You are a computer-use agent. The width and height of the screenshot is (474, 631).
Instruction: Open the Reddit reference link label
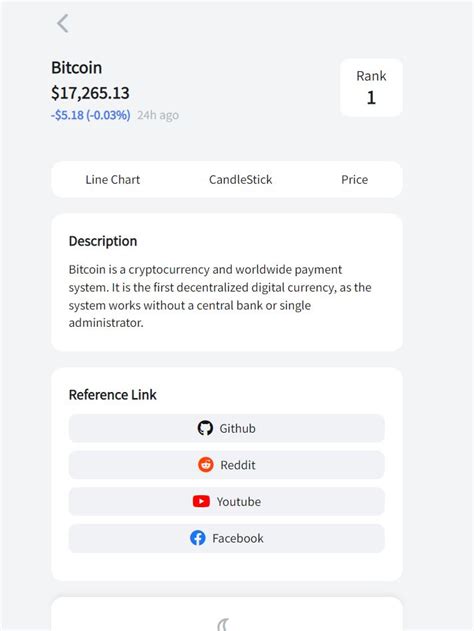click(238, 465)
